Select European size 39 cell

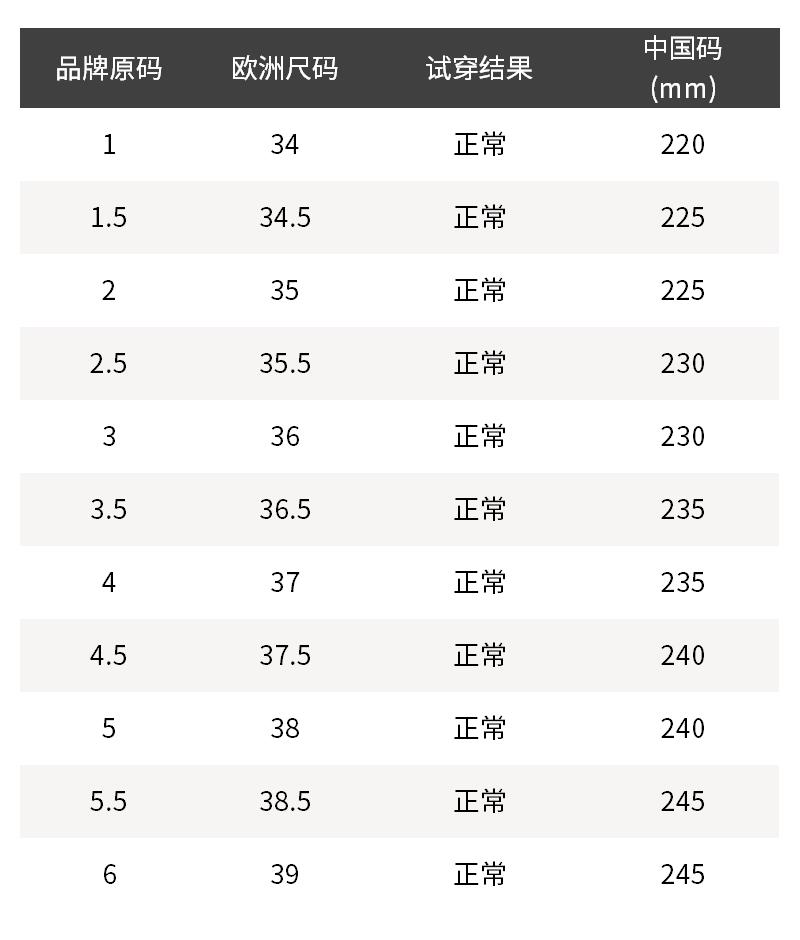(x=285, y=875)
